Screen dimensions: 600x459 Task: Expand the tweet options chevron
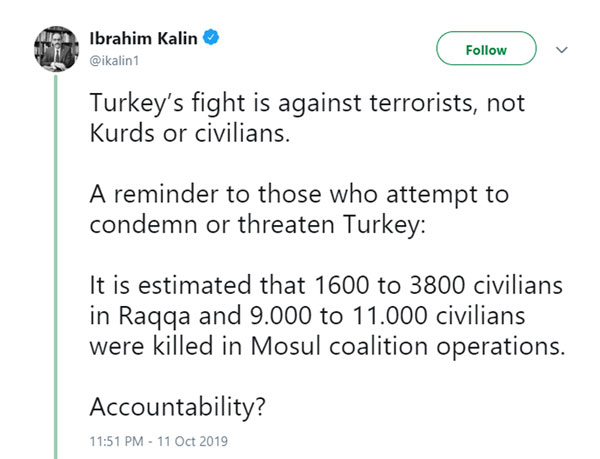[x=561, y=49]
